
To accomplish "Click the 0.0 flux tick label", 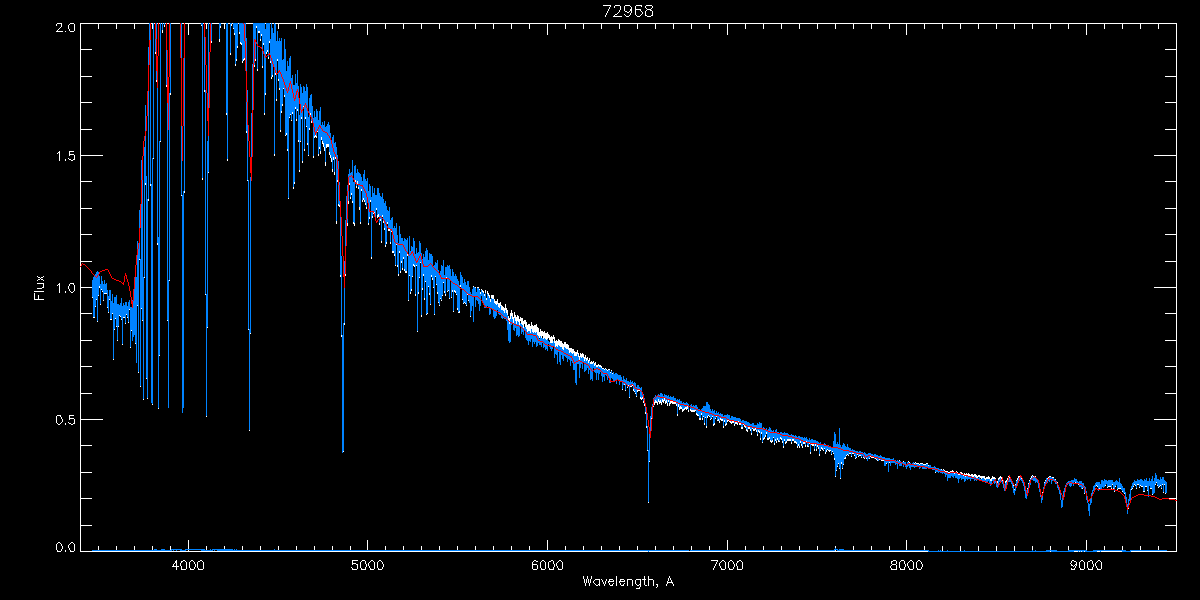I will pyautogui.click(x=65, y=547).
